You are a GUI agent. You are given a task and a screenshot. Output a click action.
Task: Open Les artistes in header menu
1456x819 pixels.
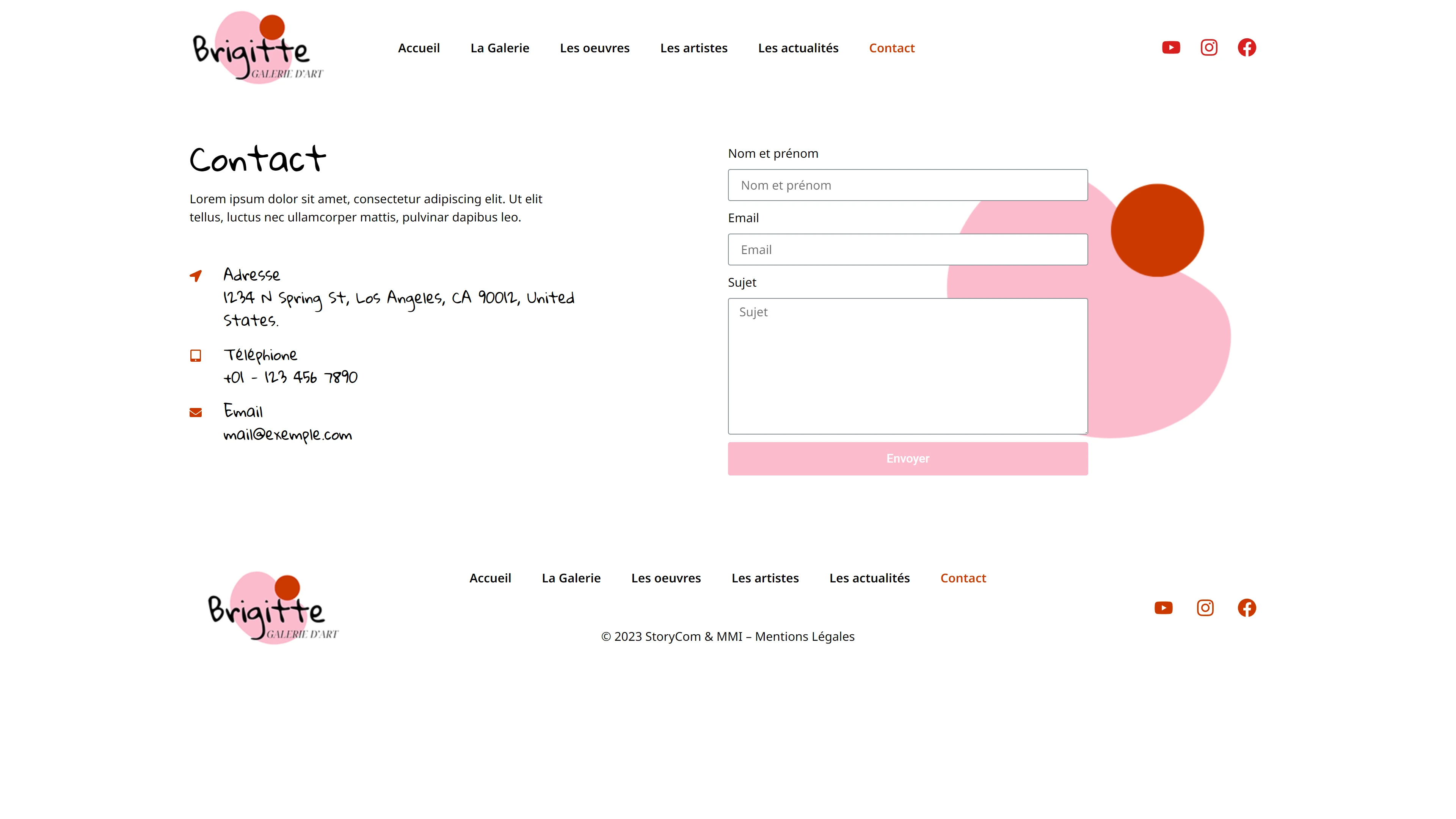[x=693, y=48]
